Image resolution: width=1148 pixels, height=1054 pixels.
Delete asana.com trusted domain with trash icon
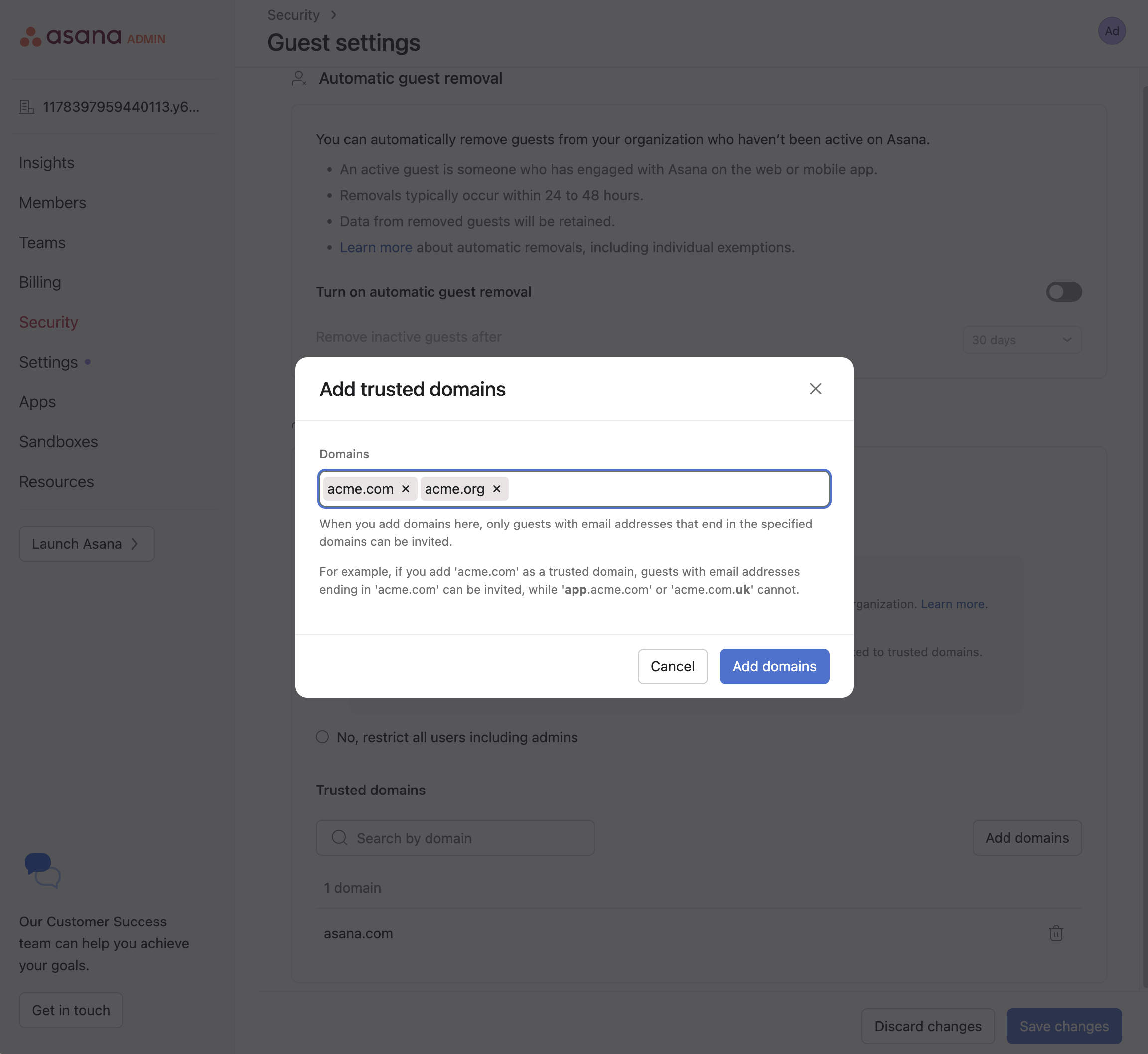click(x=1055, y=933)
